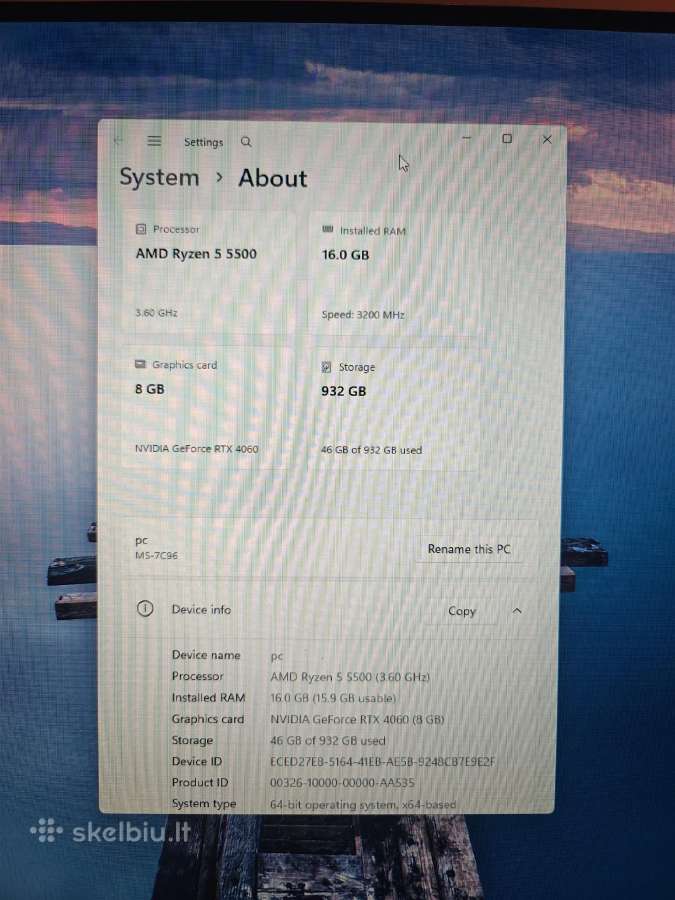The width and height of the screenshot is (675, 900).
Task: Click the 16.0 GB installed RAM value
Action: [346, 255]
